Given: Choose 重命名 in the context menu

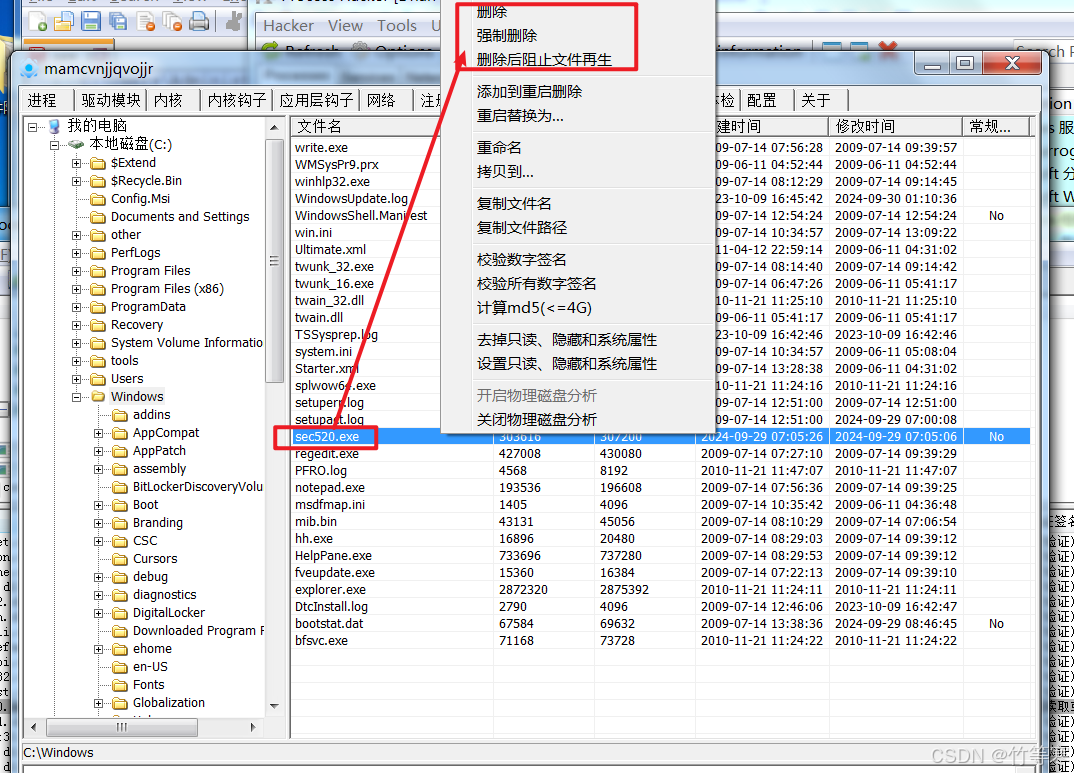Looking at the screenshot, I should pyautogui.click(x=499, y=148).
